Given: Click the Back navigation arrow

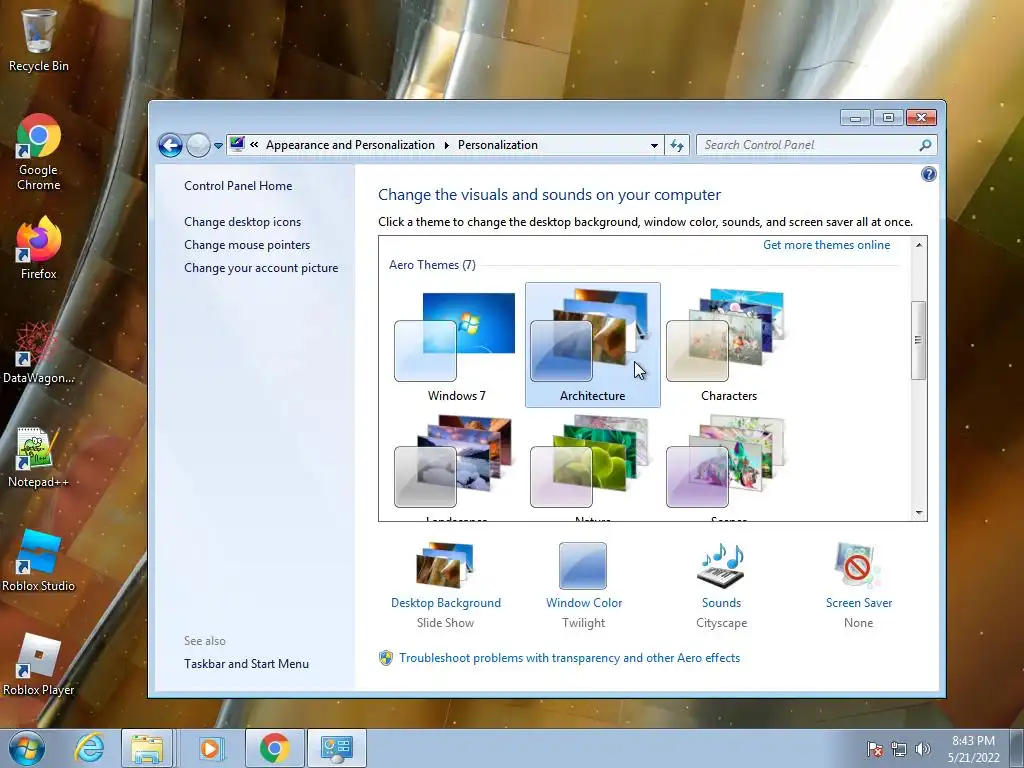Looking at the screenshot, I should (170, 145).
